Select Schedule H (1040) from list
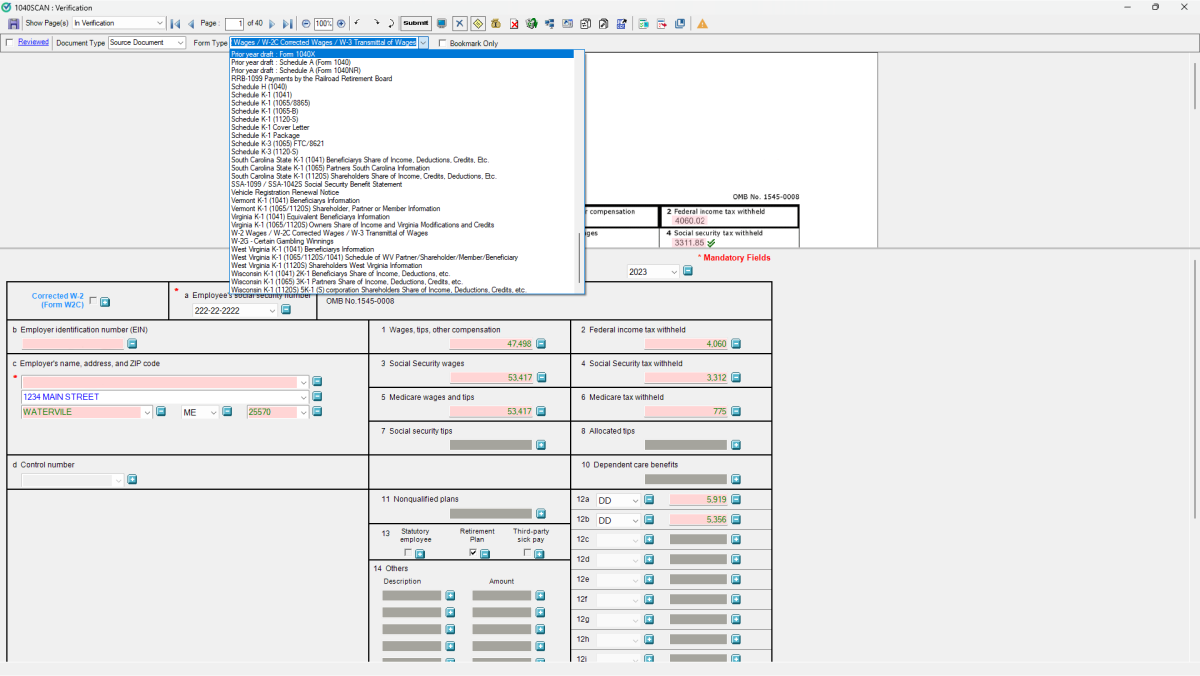 [x=258, y=87]
